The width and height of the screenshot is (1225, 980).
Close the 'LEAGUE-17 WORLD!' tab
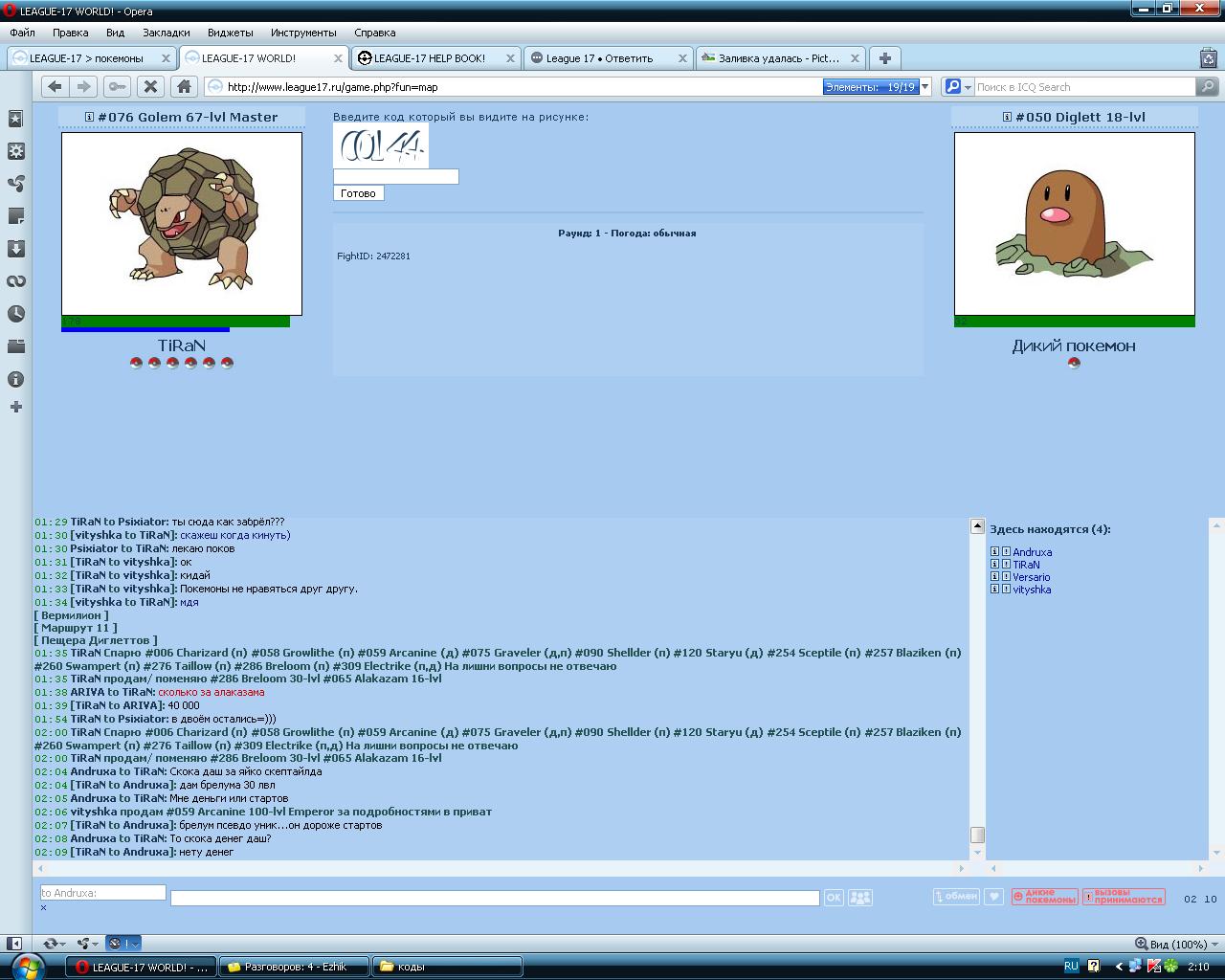[x=337, y=58]
